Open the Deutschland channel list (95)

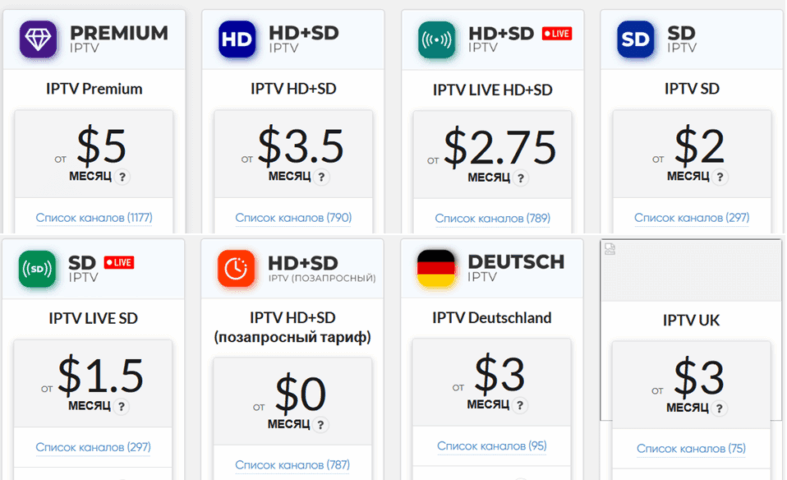[x=492, y=446]
